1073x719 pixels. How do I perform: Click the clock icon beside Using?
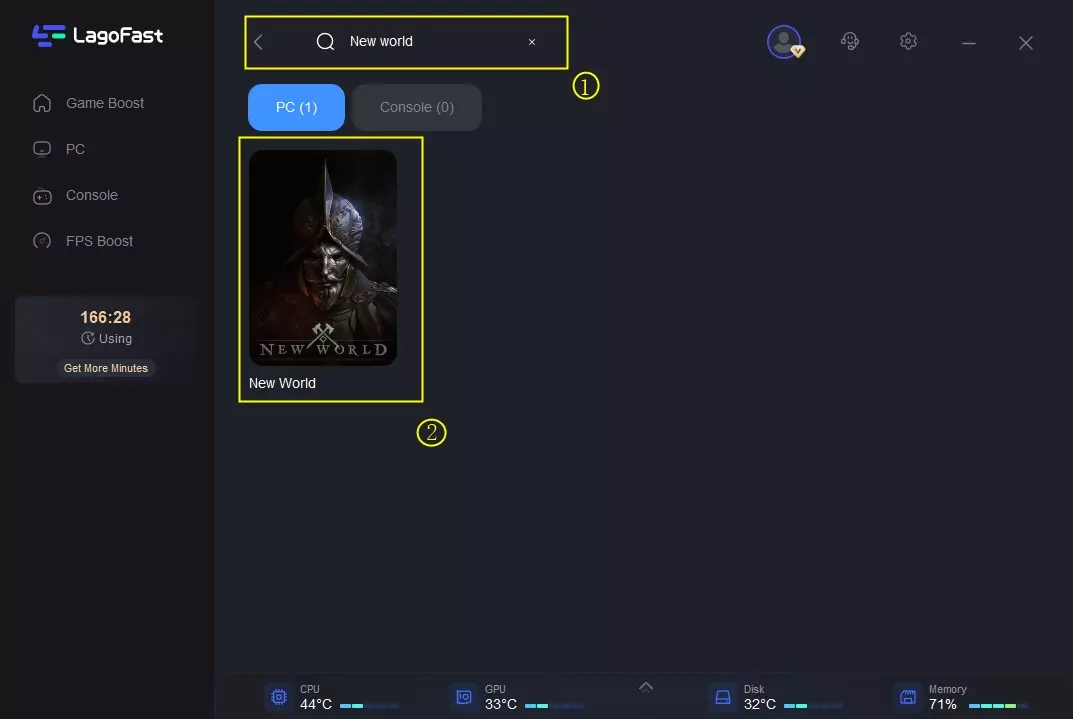coord(88,338)
